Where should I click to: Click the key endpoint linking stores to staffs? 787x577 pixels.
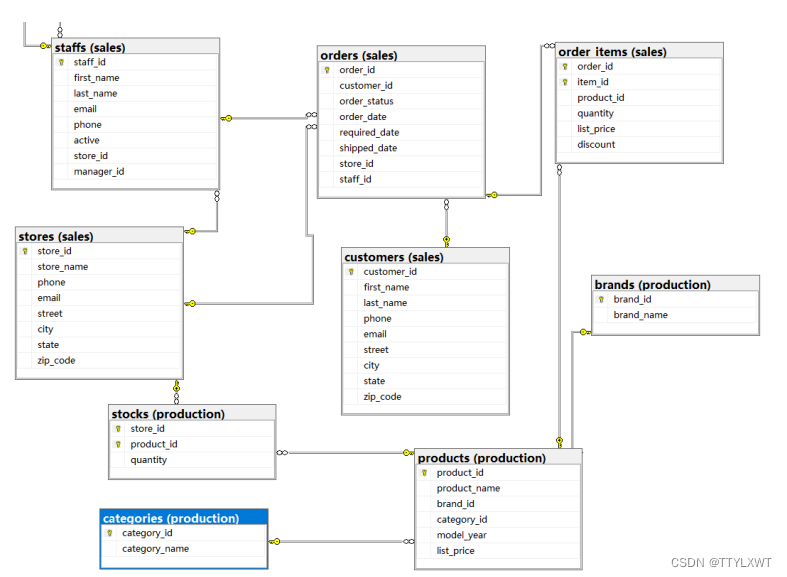tap(190, 231)
